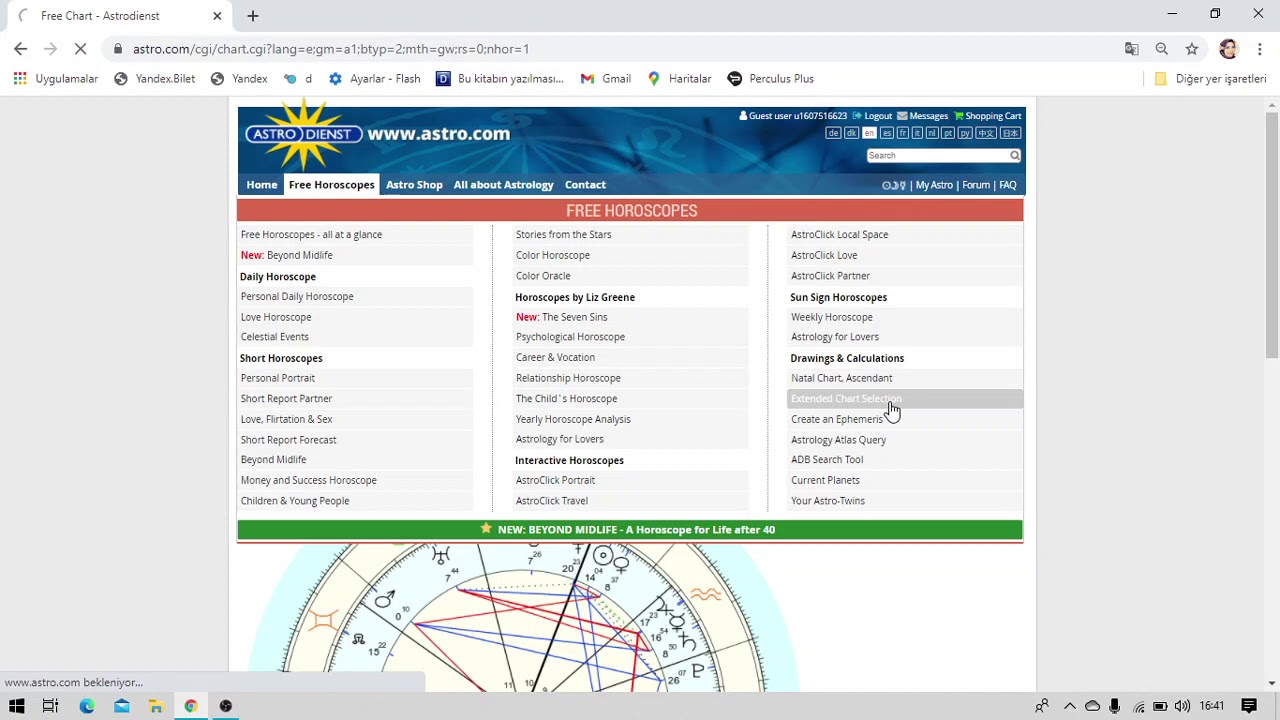The width and height of the screenshot is (1280, 720).
Task: Open the Ayarlar - Flash bookmark
Action: 374,79
